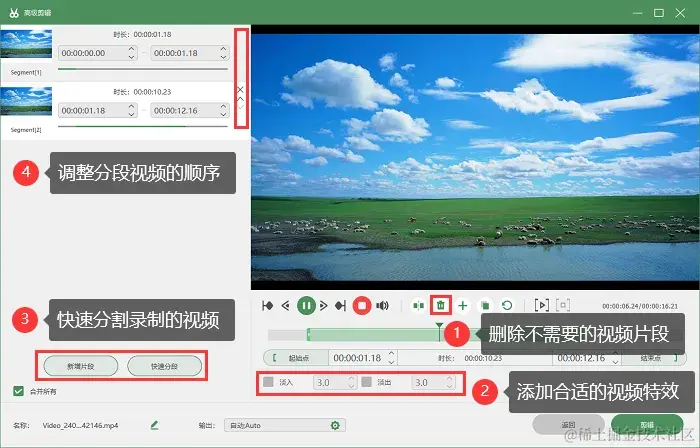Move Segment[2] down in the list
This screenshot has height=448, width=700.
point(240,107)
